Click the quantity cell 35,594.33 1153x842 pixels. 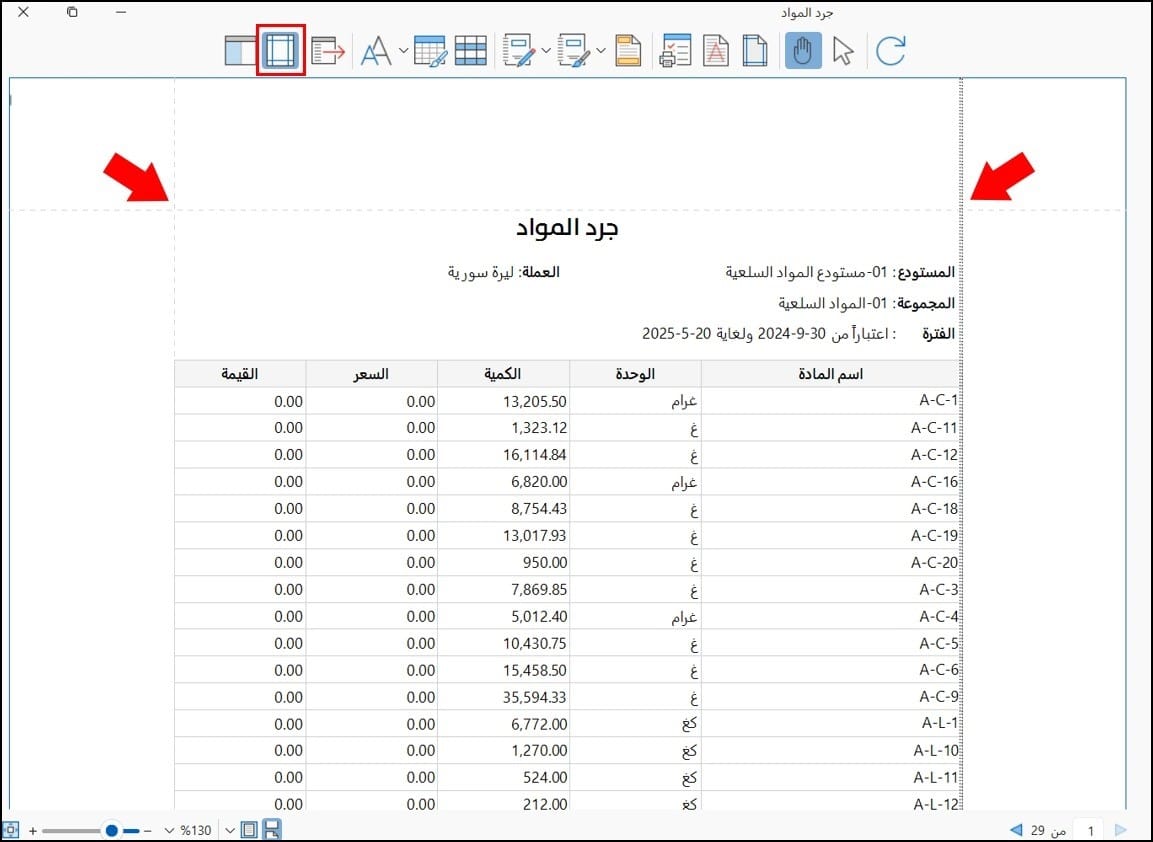pyautogui.click(x=503, y=697)
